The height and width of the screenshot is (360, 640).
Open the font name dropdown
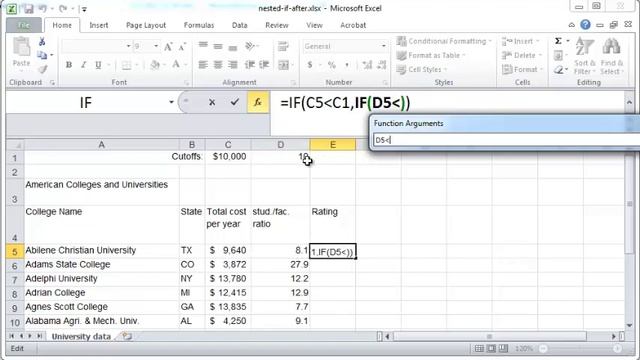pyautogui.click(x=128, y=46)
